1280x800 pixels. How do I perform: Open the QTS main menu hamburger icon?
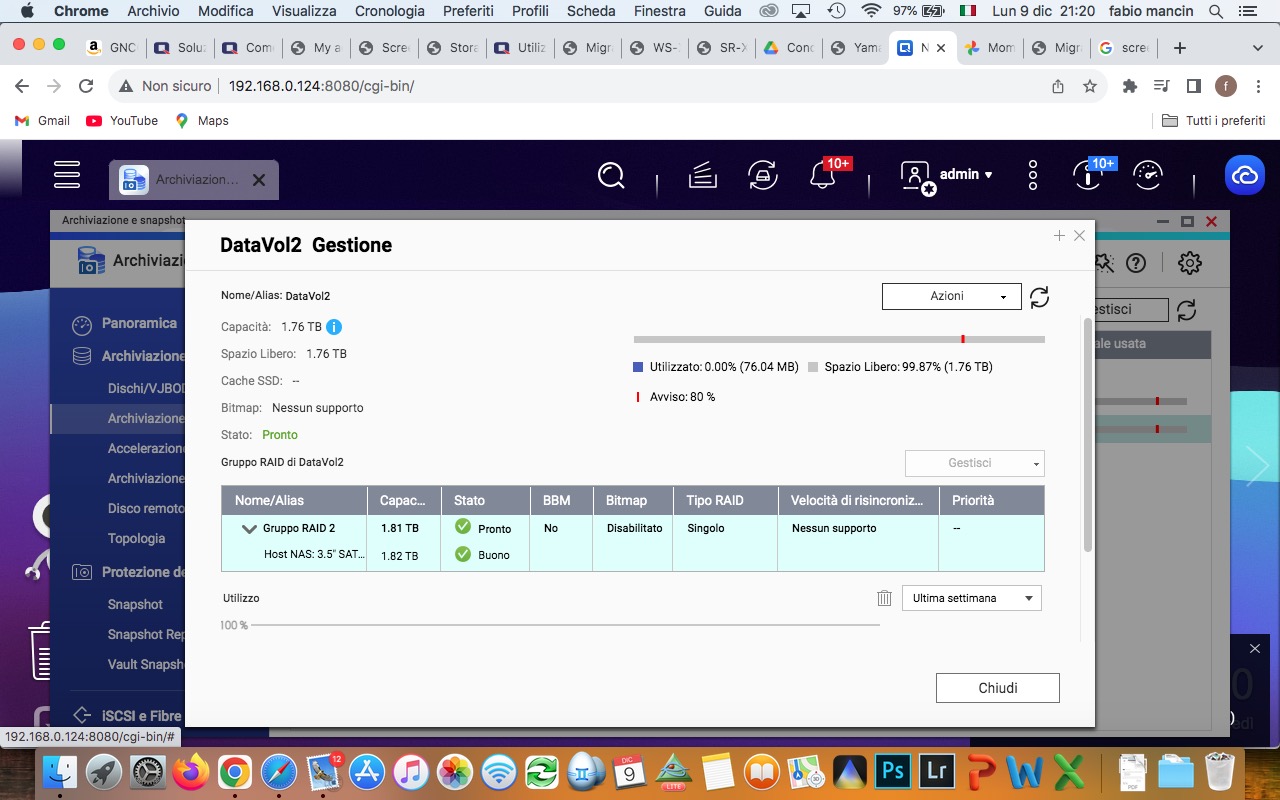point(67,175)
